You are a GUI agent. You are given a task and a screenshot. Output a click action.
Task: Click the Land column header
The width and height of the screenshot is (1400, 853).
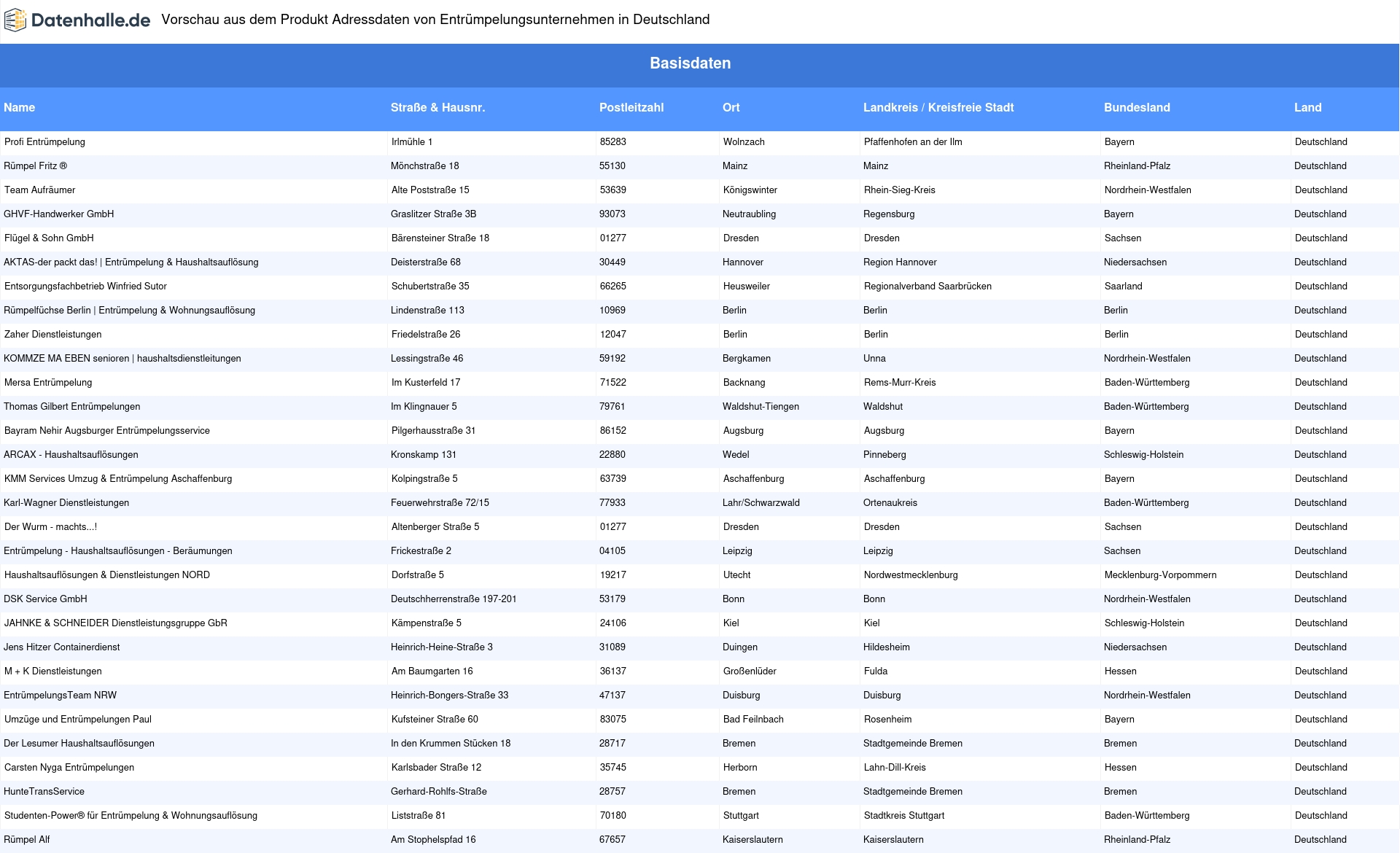1308,107
